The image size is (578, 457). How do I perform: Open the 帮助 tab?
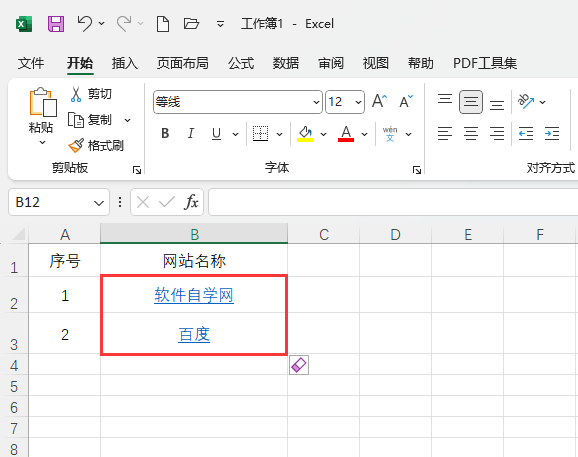[x=421, y=63]
